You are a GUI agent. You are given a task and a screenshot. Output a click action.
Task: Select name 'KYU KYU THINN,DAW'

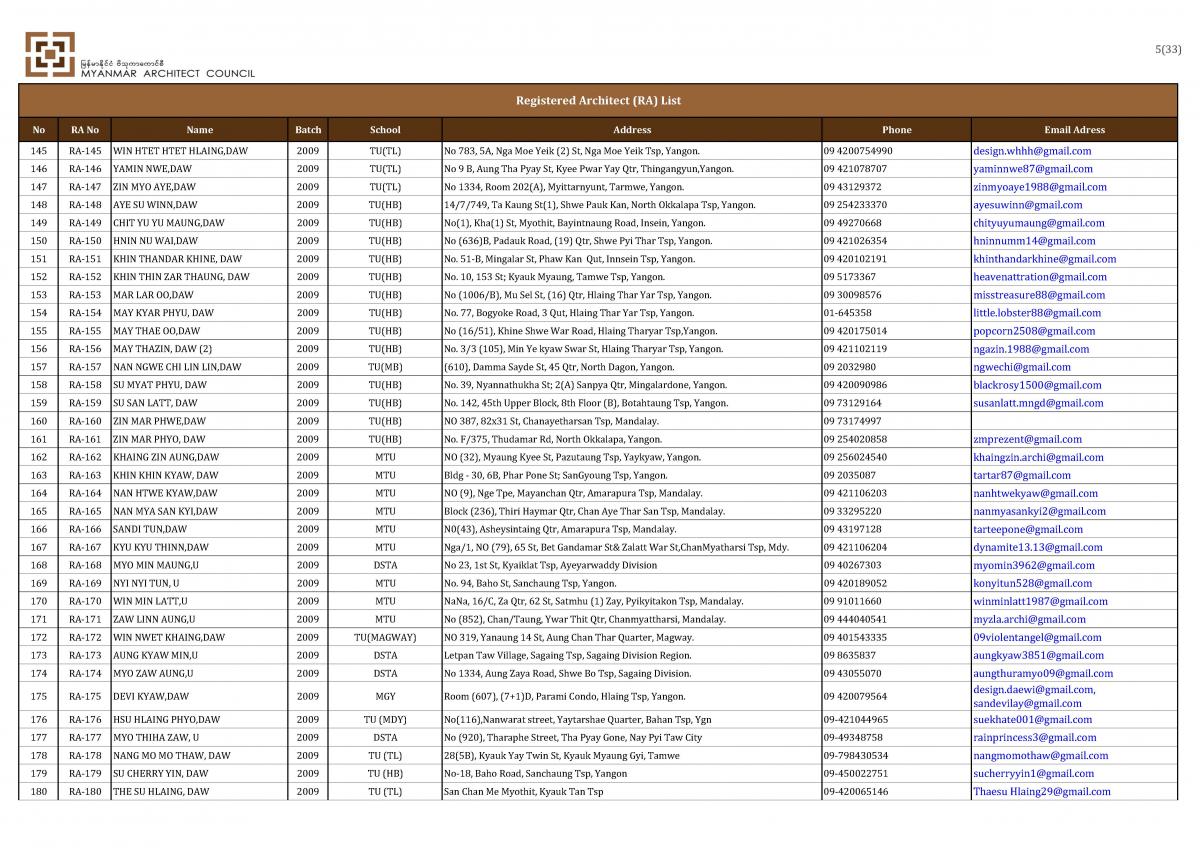(x=161, y=547)
